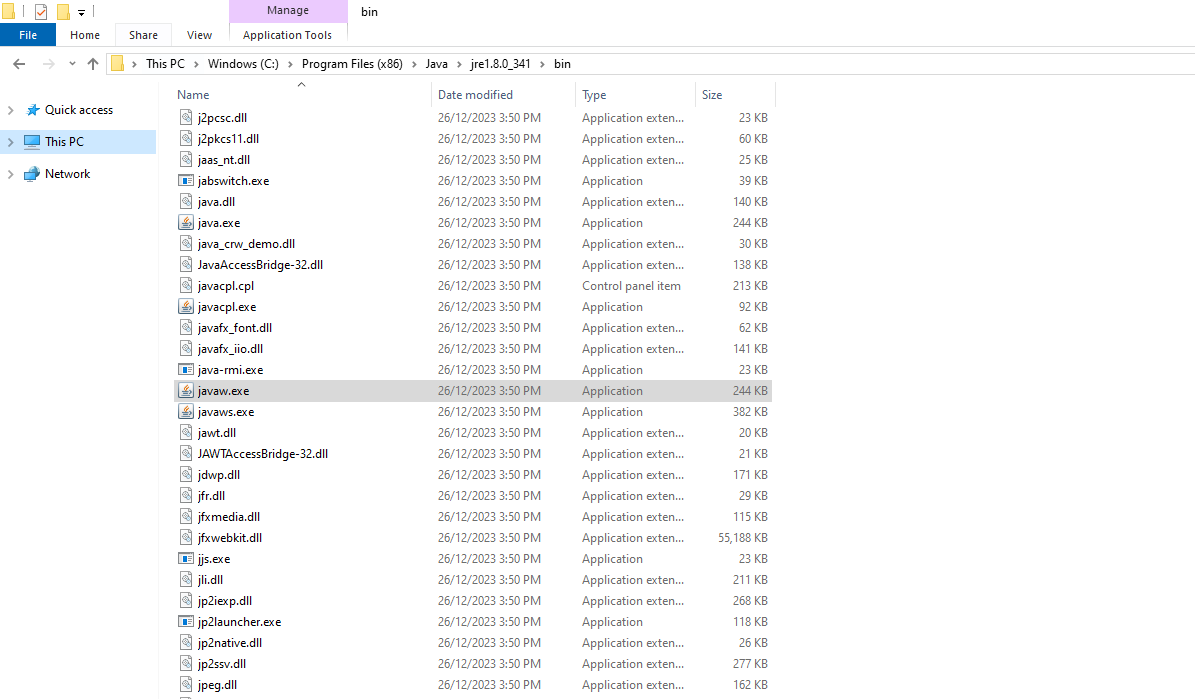Click the jpeg.dll file icon
The width and height of the screenshot is (1195, 699).
click(185, 685)
